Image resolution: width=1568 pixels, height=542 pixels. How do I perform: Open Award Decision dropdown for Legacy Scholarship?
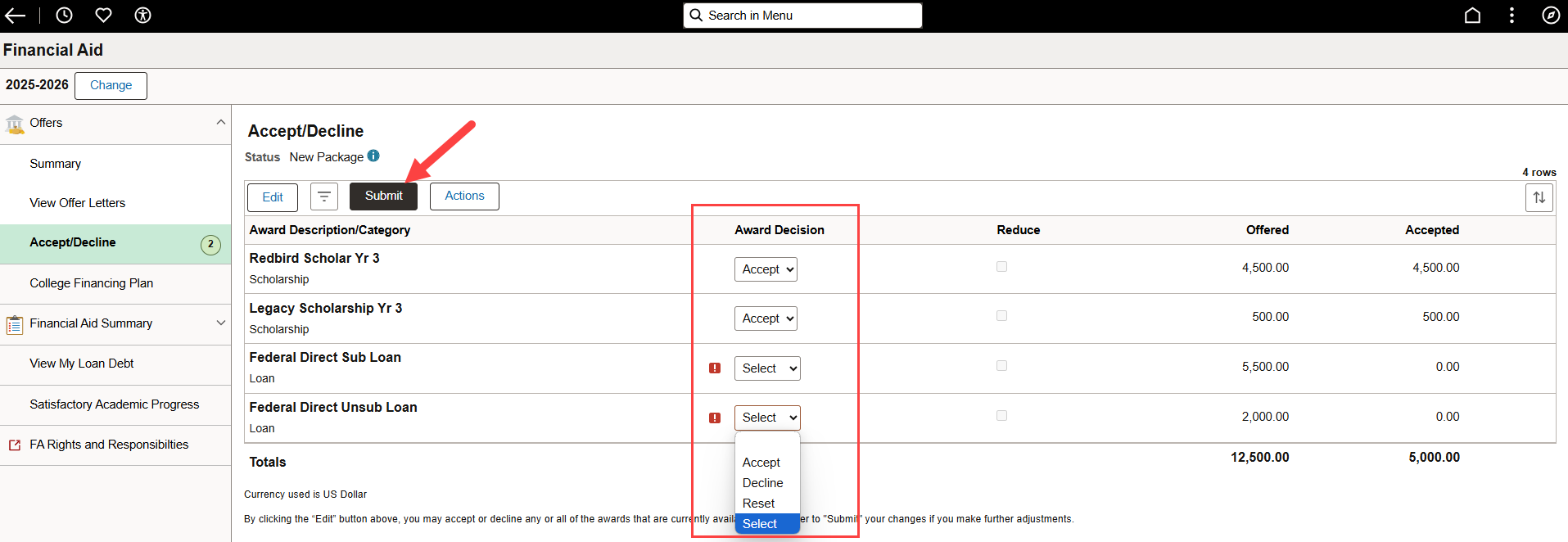766,318
